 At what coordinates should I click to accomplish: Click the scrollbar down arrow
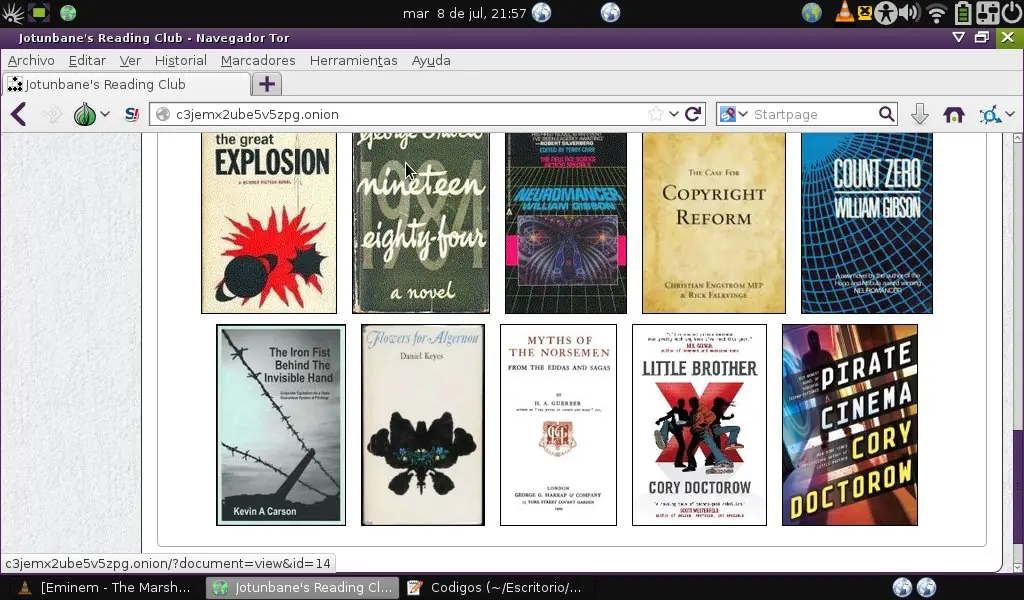[1017, 567]
